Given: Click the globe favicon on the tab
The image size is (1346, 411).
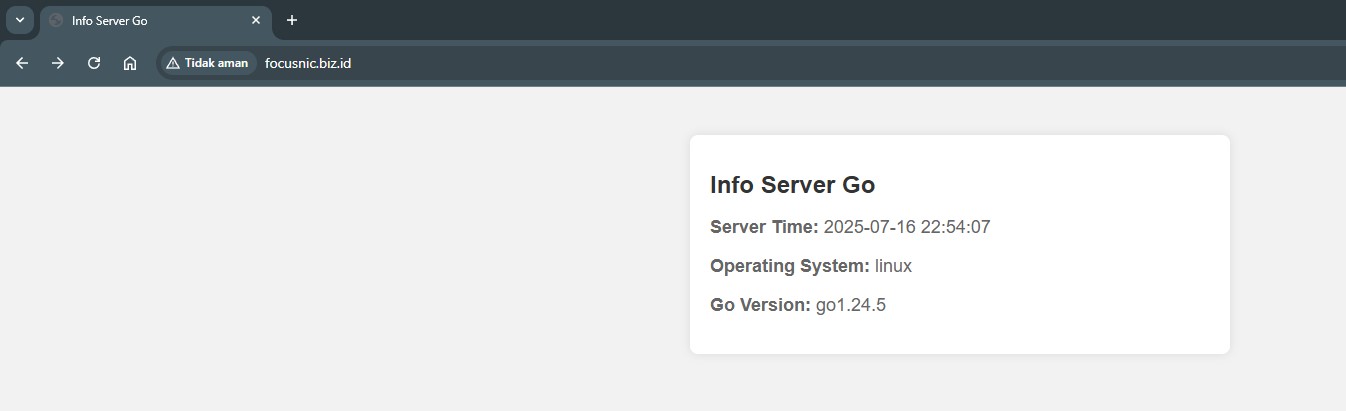Looking at the screenshot, I should click(56, 20).
